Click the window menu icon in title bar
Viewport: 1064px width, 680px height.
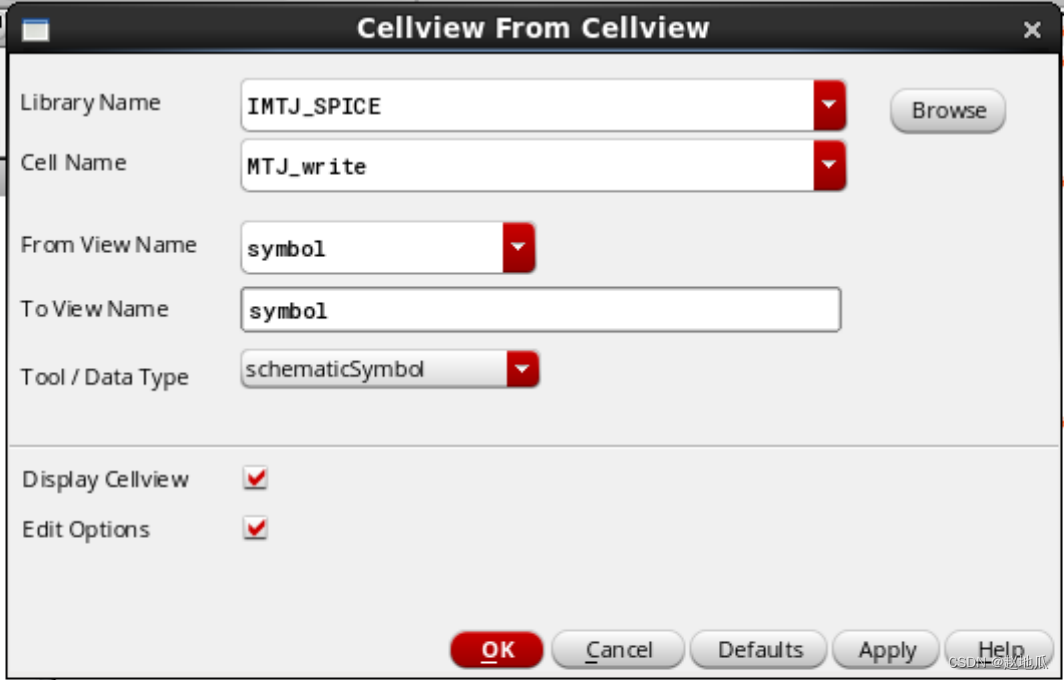coord(35,29)
